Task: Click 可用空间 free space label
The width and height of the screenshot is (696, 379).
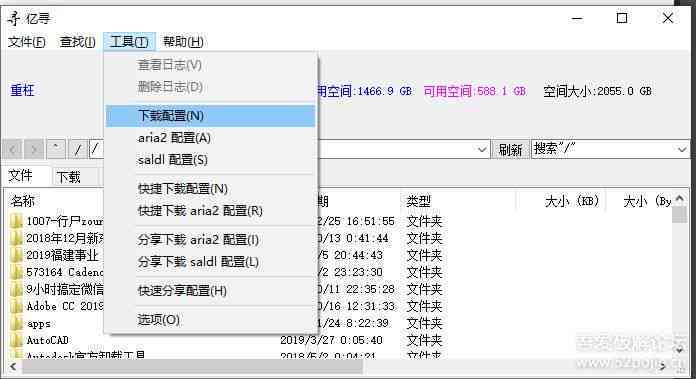Action: (x=475, y=91)
